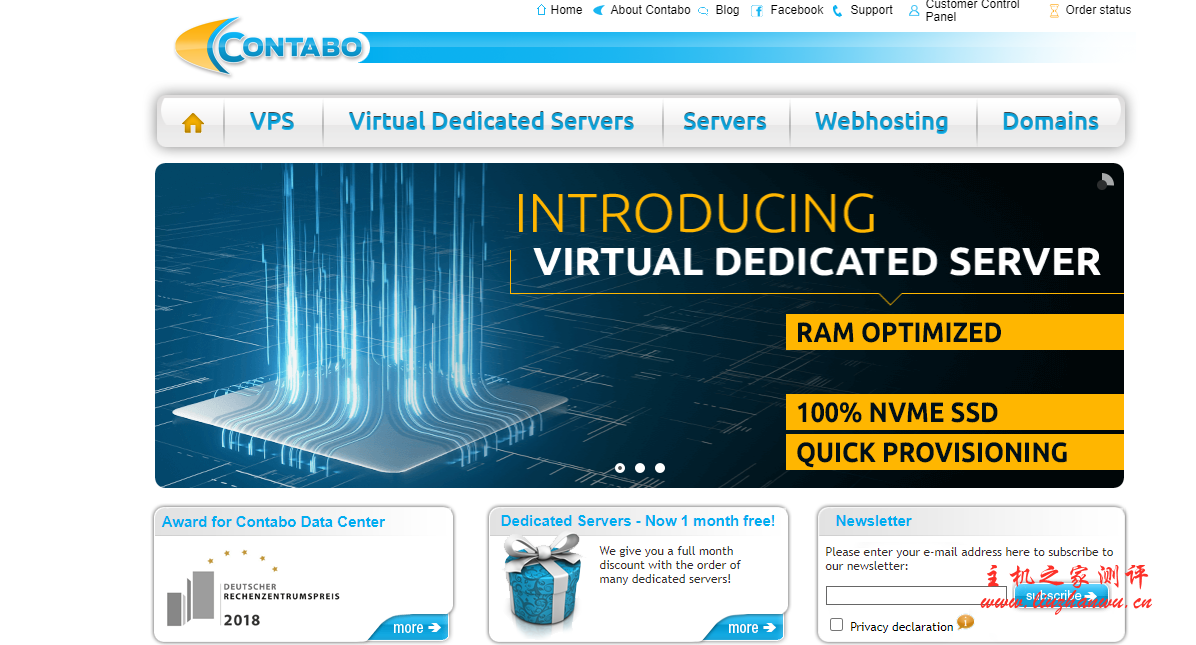Viewport: 1196px width, 645px height.
Task: Click the phone icon beside Support
Action: pyautogui.click(x=838, y=10)
